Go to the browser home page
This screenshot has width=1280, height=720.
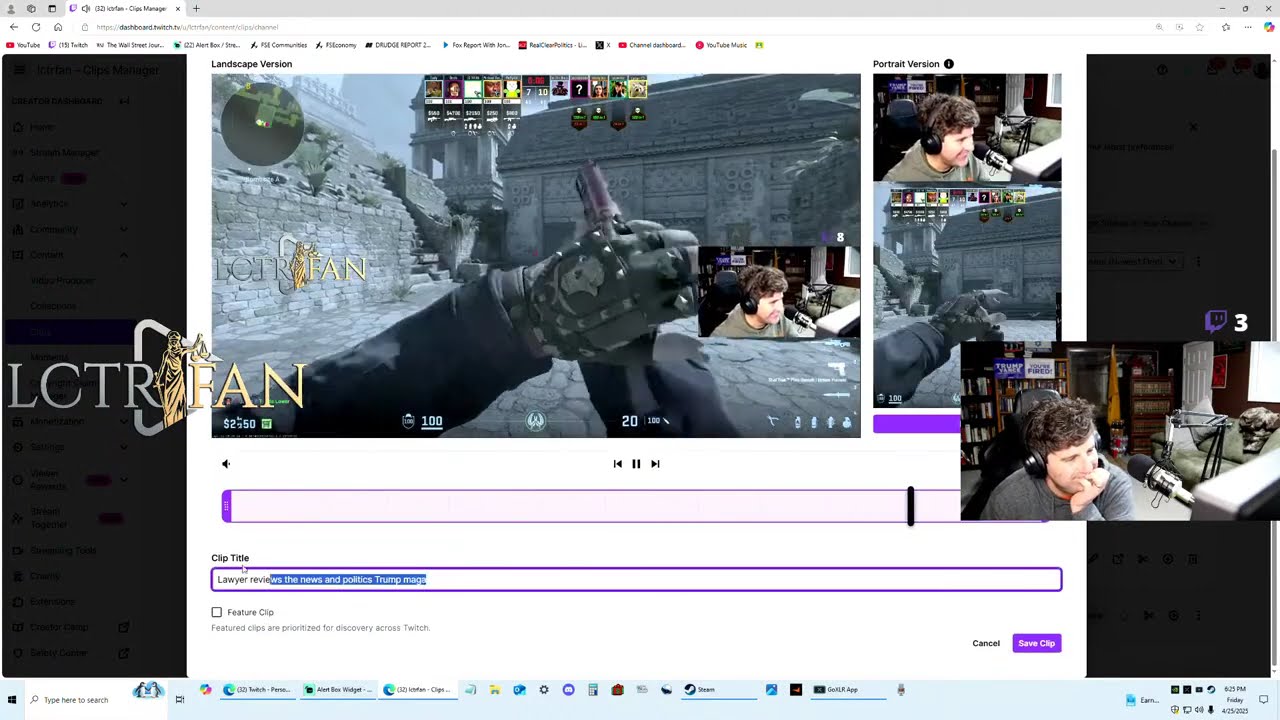coord(58,27)
